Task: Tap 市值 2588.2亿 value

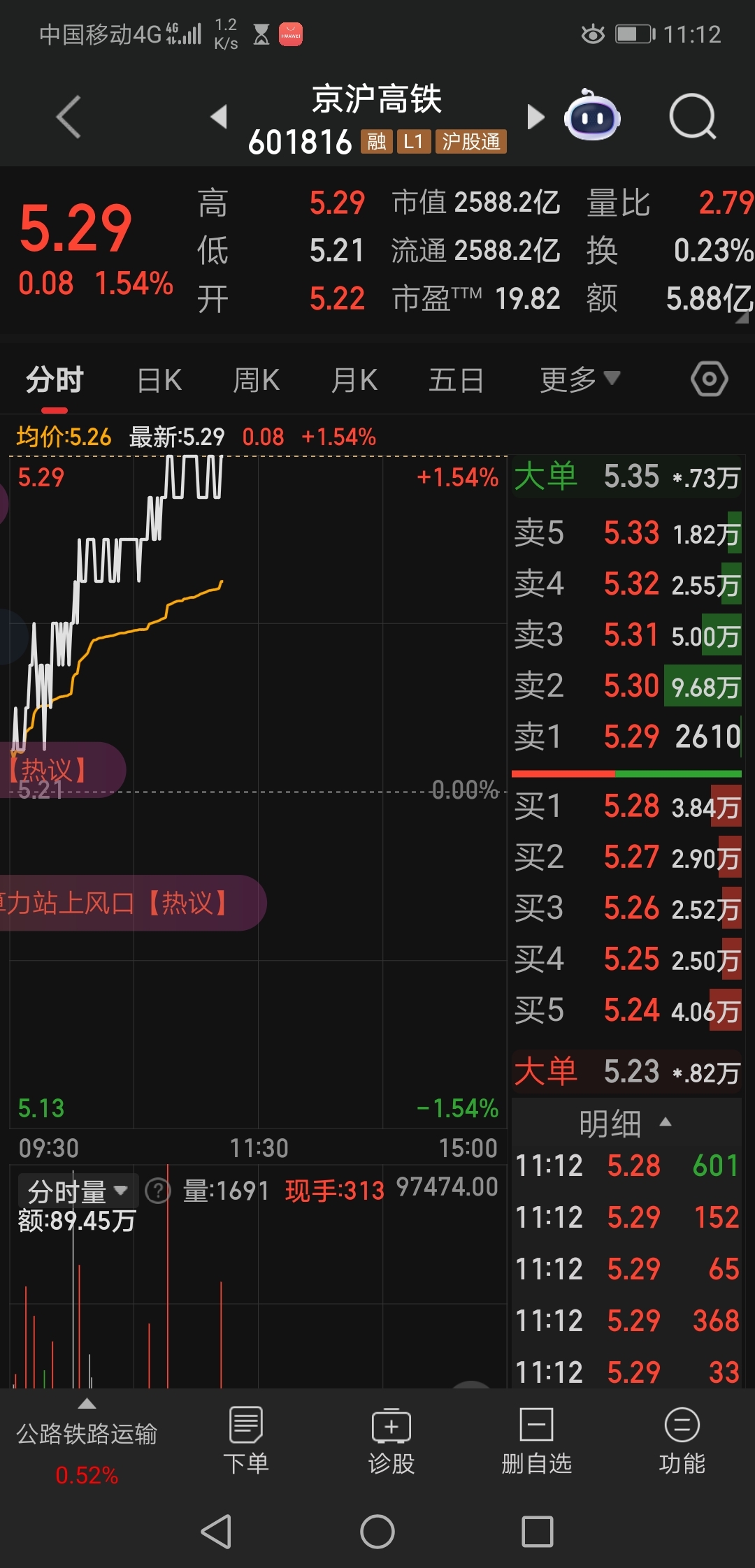Action: 508,203
